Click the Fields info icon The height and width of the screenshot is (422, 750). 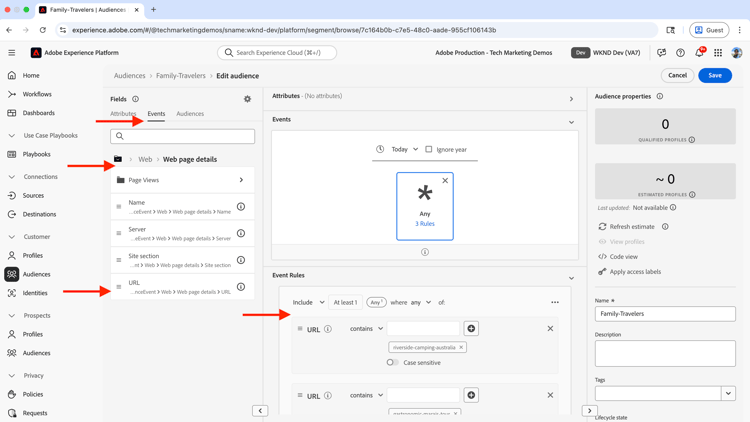135,99
